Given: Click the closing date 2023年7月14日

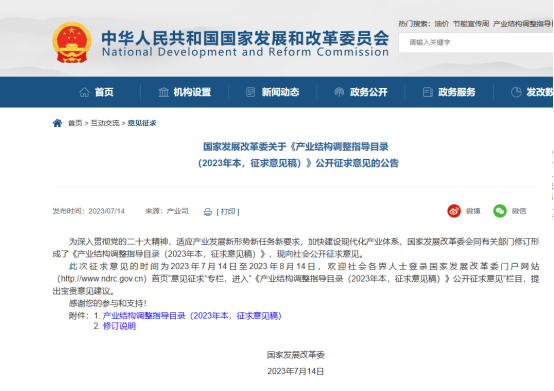Looking at the screenshot, I should click(296, 372).
